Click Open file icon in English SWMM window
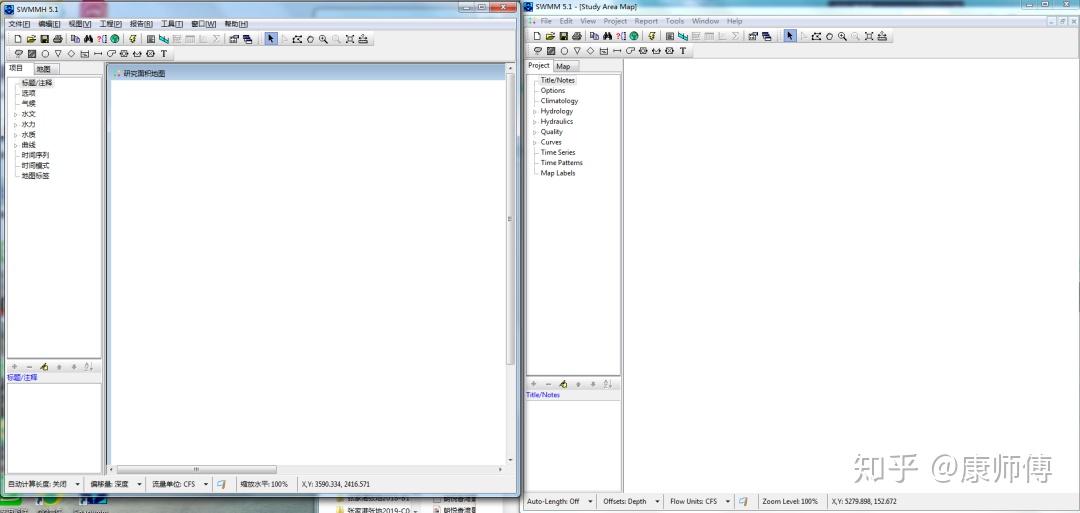This screenshot has height=513, width=1080. [x=550, y=36]
